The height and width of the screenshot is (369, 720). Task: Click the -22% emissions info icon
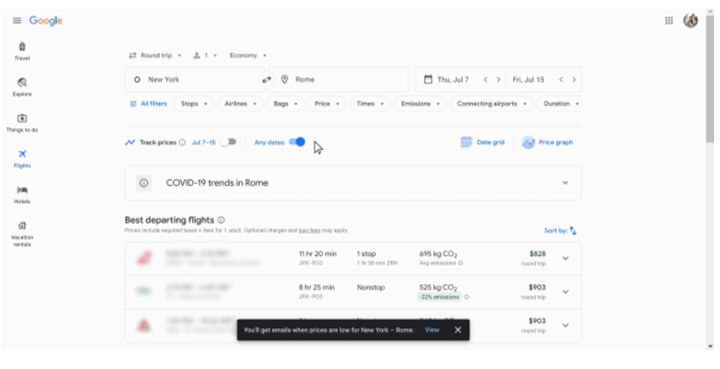[467, 297]
